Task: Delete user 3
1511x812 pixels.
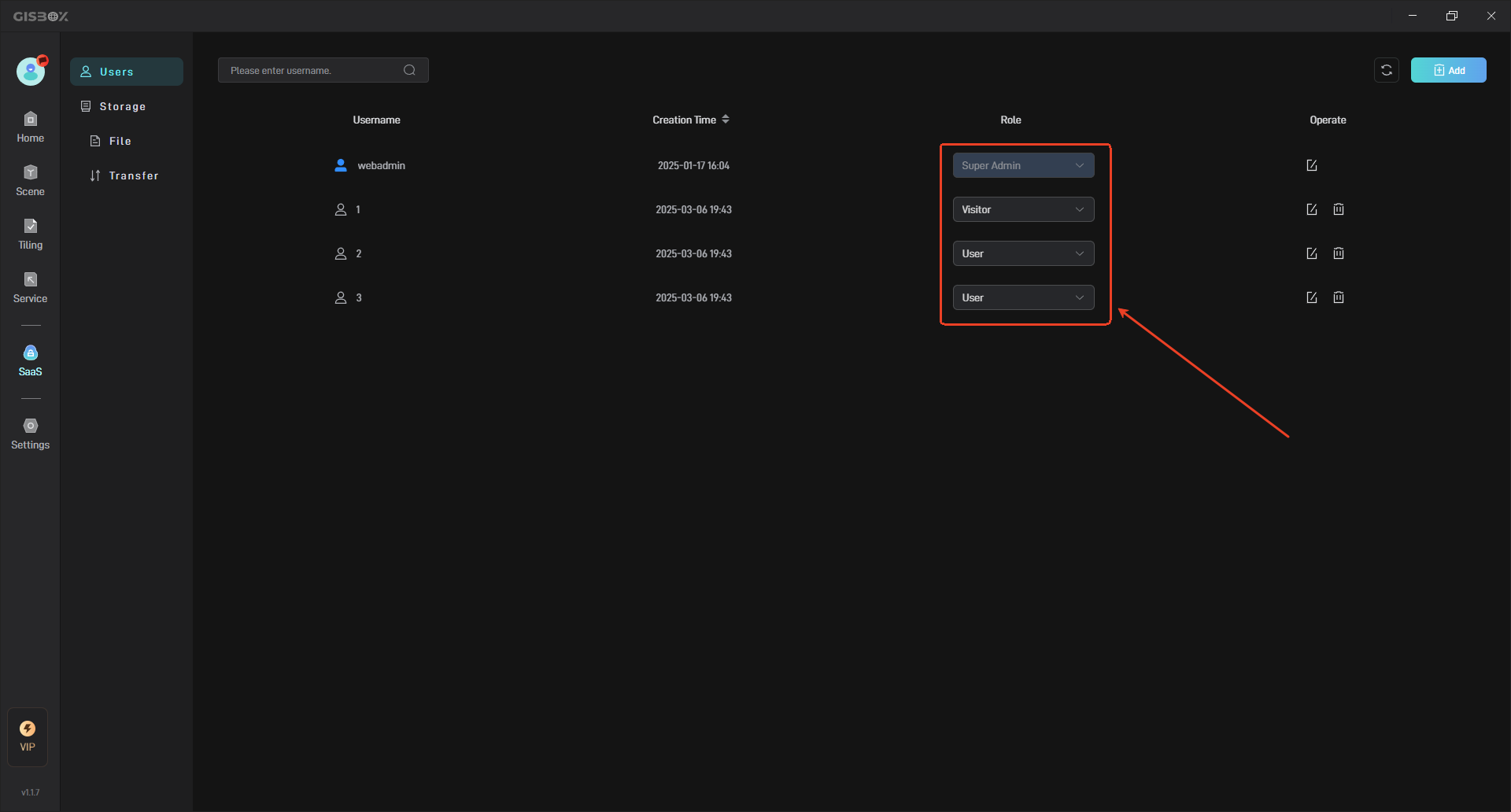Action: tap(1339, 297)
